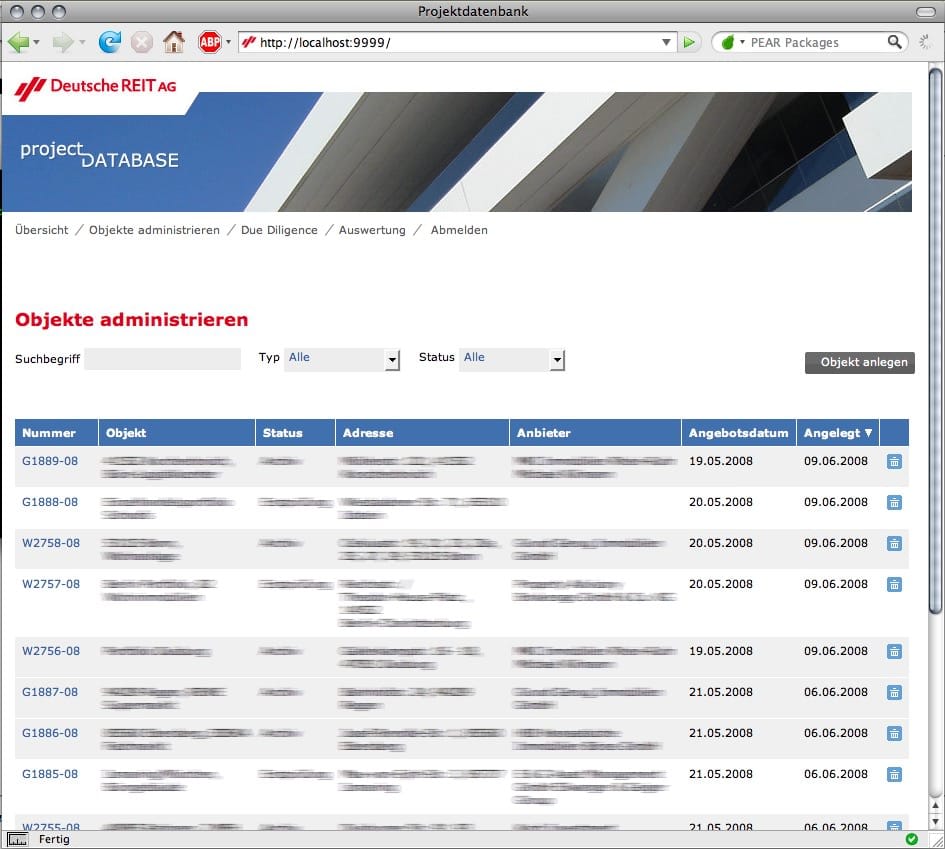Click the Stop loading icon
This screenshot has width=945, height=849.
(x=142, y=42)
